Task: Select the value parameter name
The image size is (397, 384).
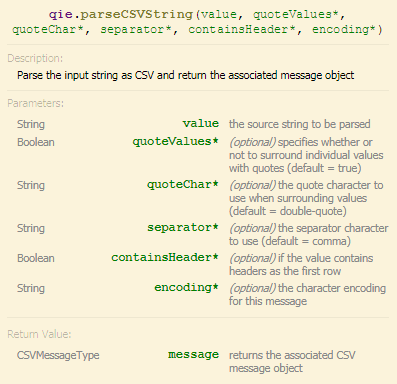Action: click(201, 124)
